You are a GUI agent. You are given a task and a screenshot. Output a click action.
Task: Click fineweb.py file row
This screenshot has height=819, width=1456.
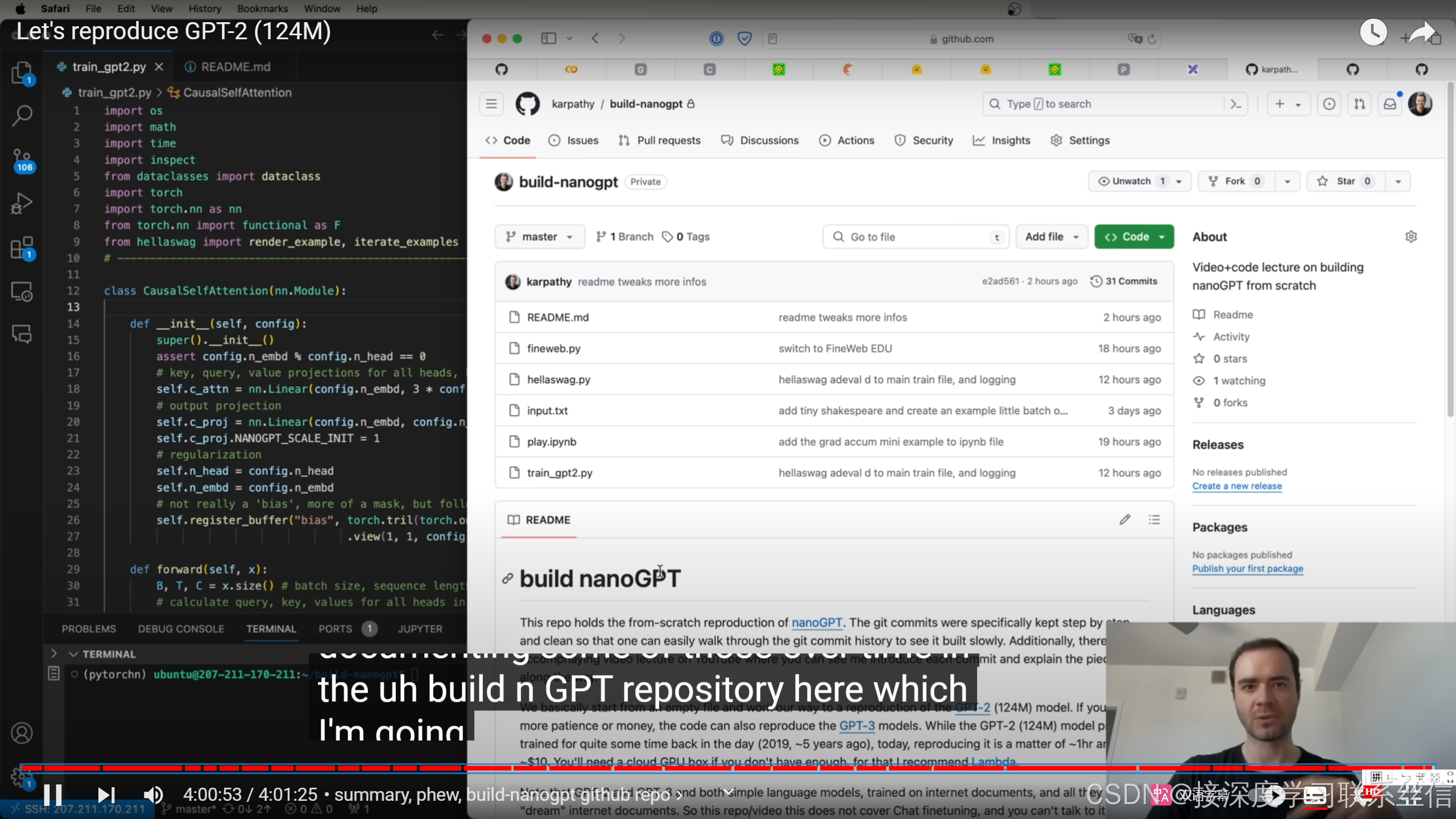[x=834, y=348]
